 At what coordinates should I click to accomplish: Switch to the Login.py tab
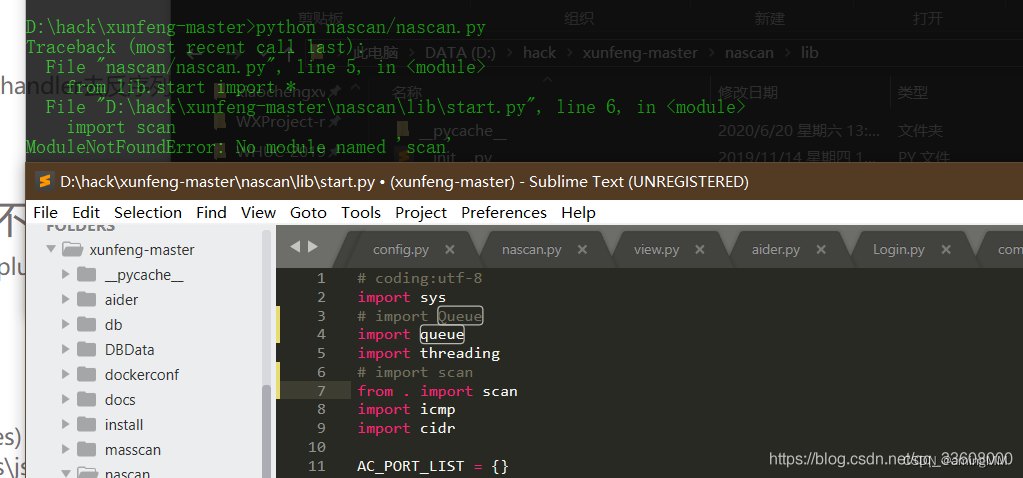click(898, 250)
